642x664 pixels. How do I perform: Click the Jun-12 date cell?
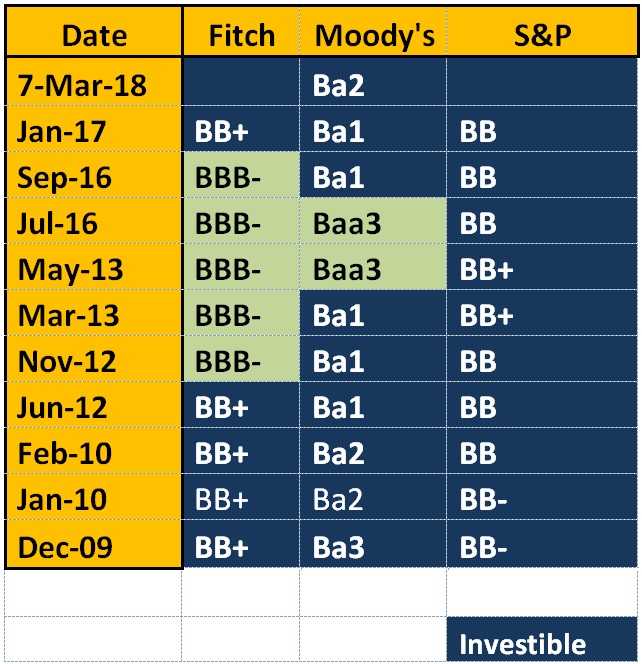click(x=94, y=404)
